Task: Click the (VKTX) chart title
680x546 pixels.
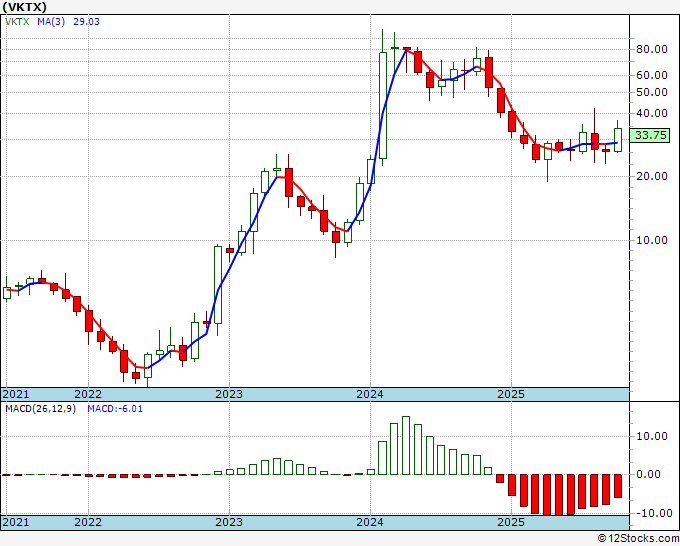Action: click(x=24, y=7)
